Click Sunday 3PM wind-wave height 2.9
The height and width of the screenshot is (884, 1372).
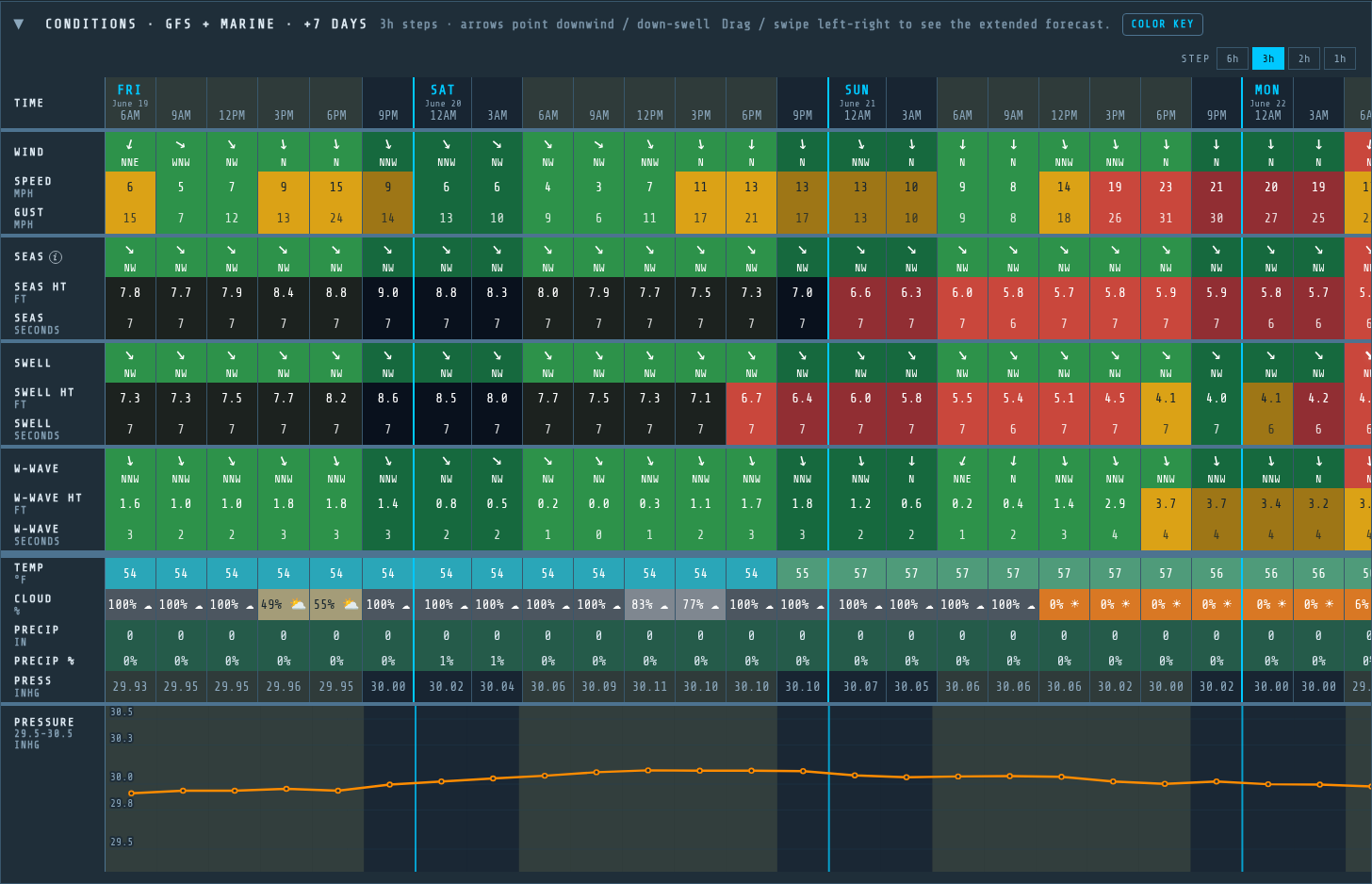[1115, 503]
